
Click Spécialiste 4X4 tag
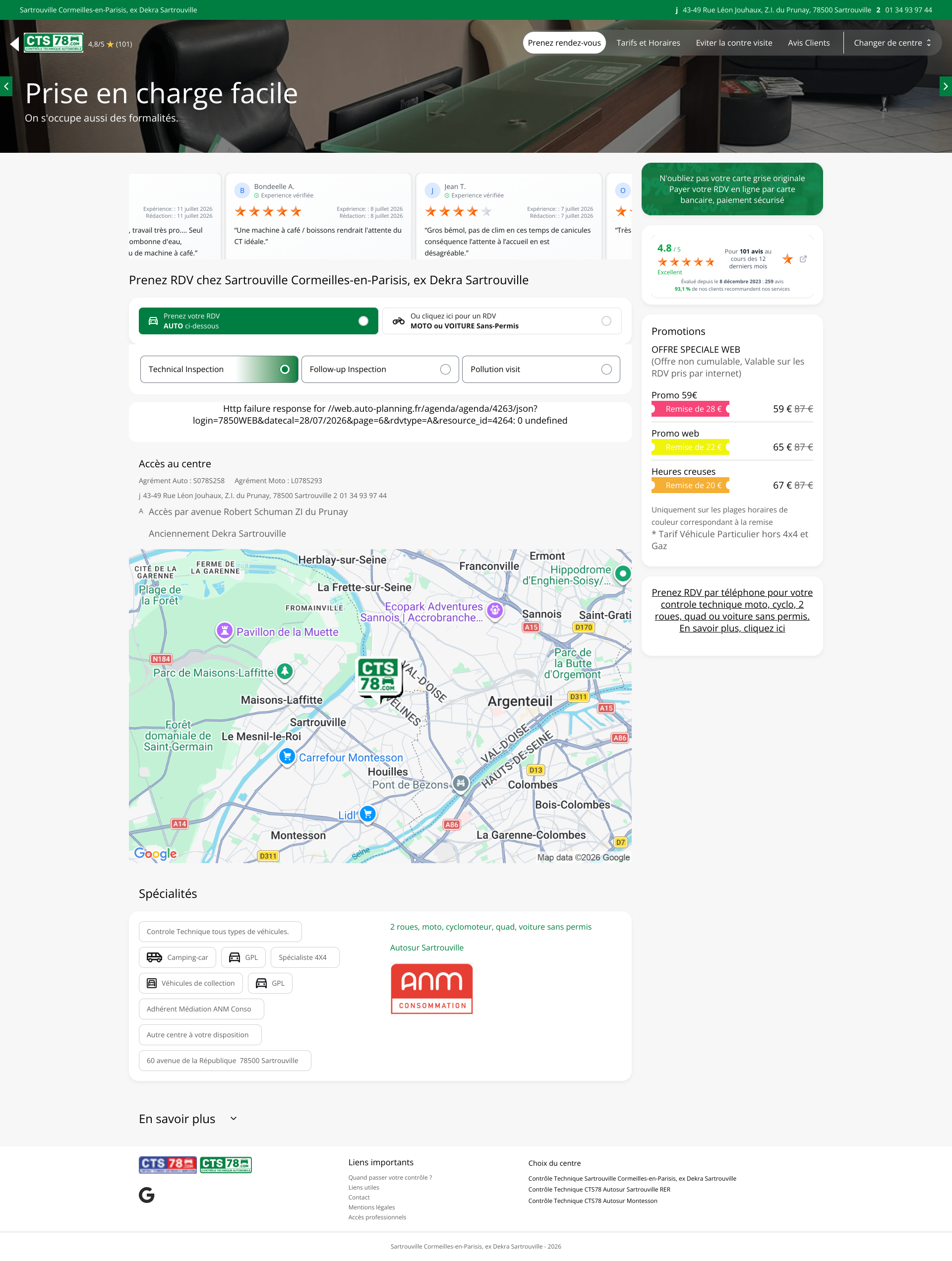[305, 957]
